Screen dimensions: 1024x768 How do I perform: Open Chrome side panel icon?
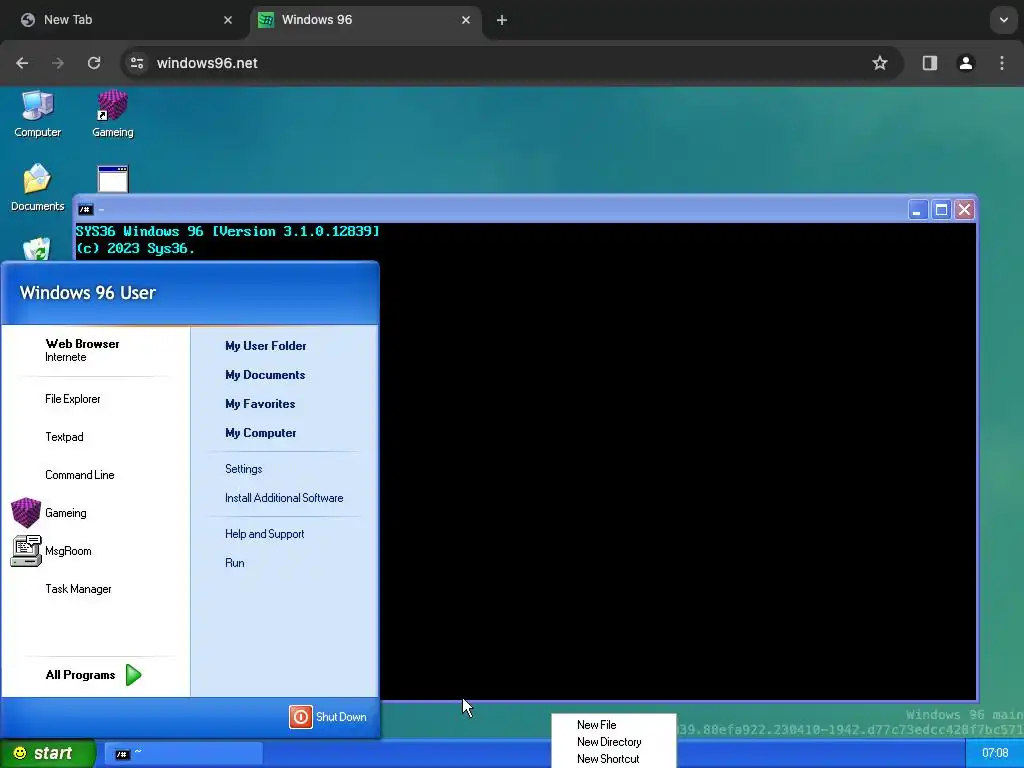(929, 63)
